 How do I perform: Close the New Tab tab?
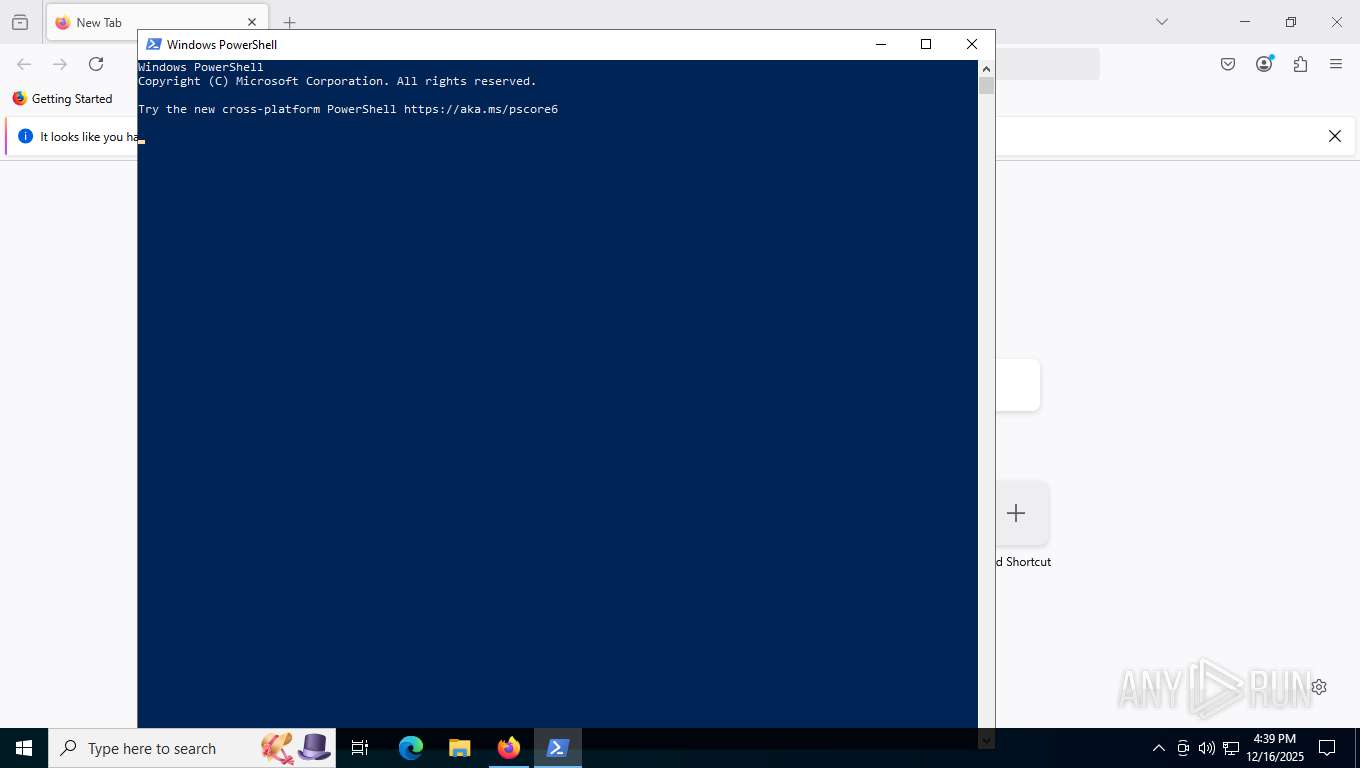pos(252,22)
